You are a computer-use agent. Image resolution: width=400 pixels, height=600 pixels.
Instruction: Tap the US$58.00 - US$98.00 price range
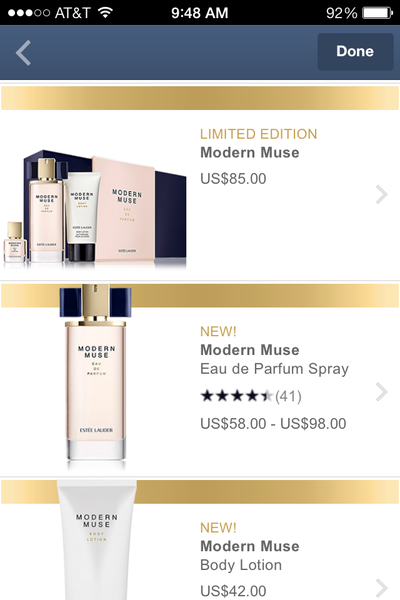pyautogui.click(x=273, y=424)
